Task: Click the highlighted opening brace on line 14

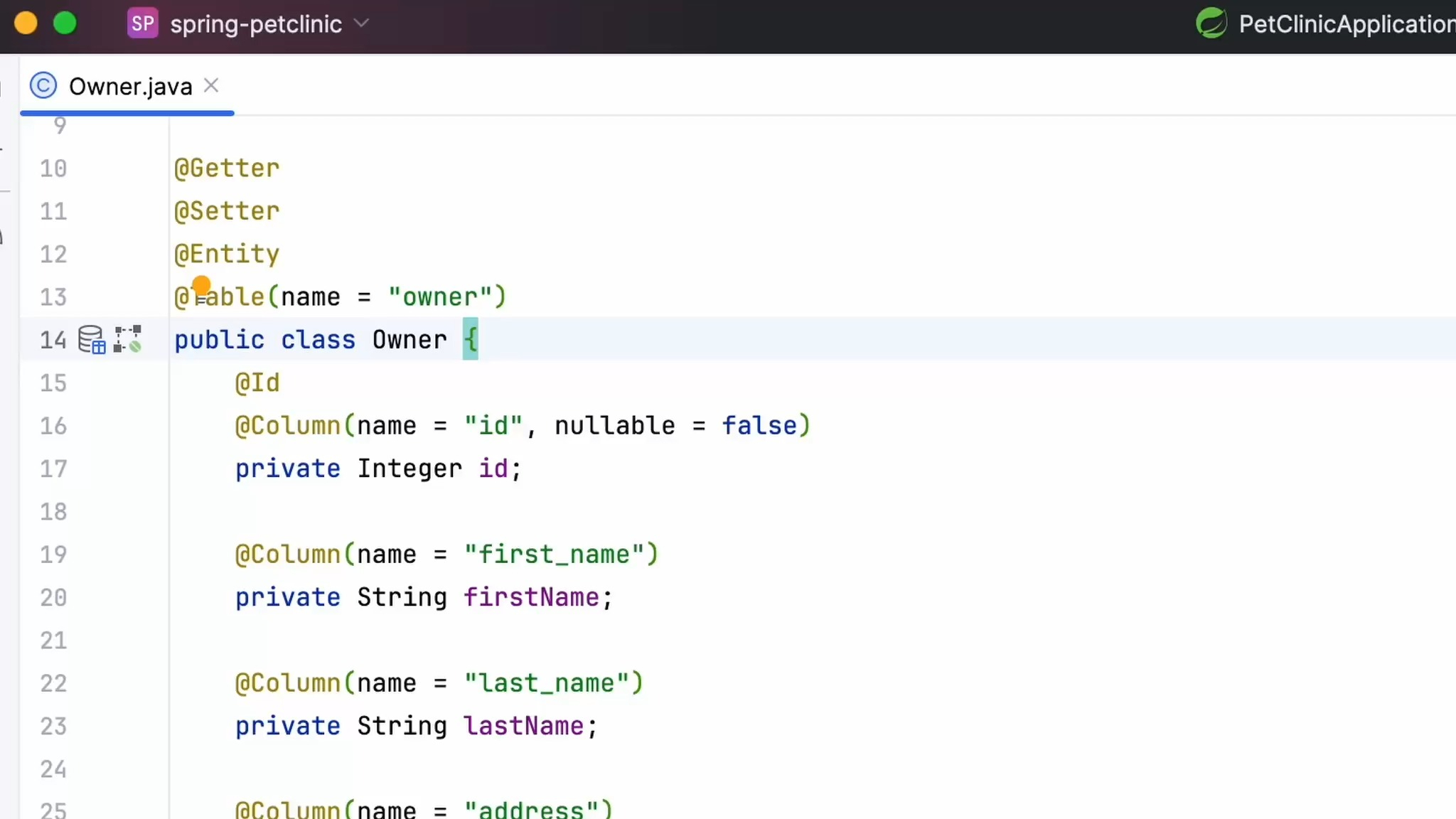Action: point(471,340)
